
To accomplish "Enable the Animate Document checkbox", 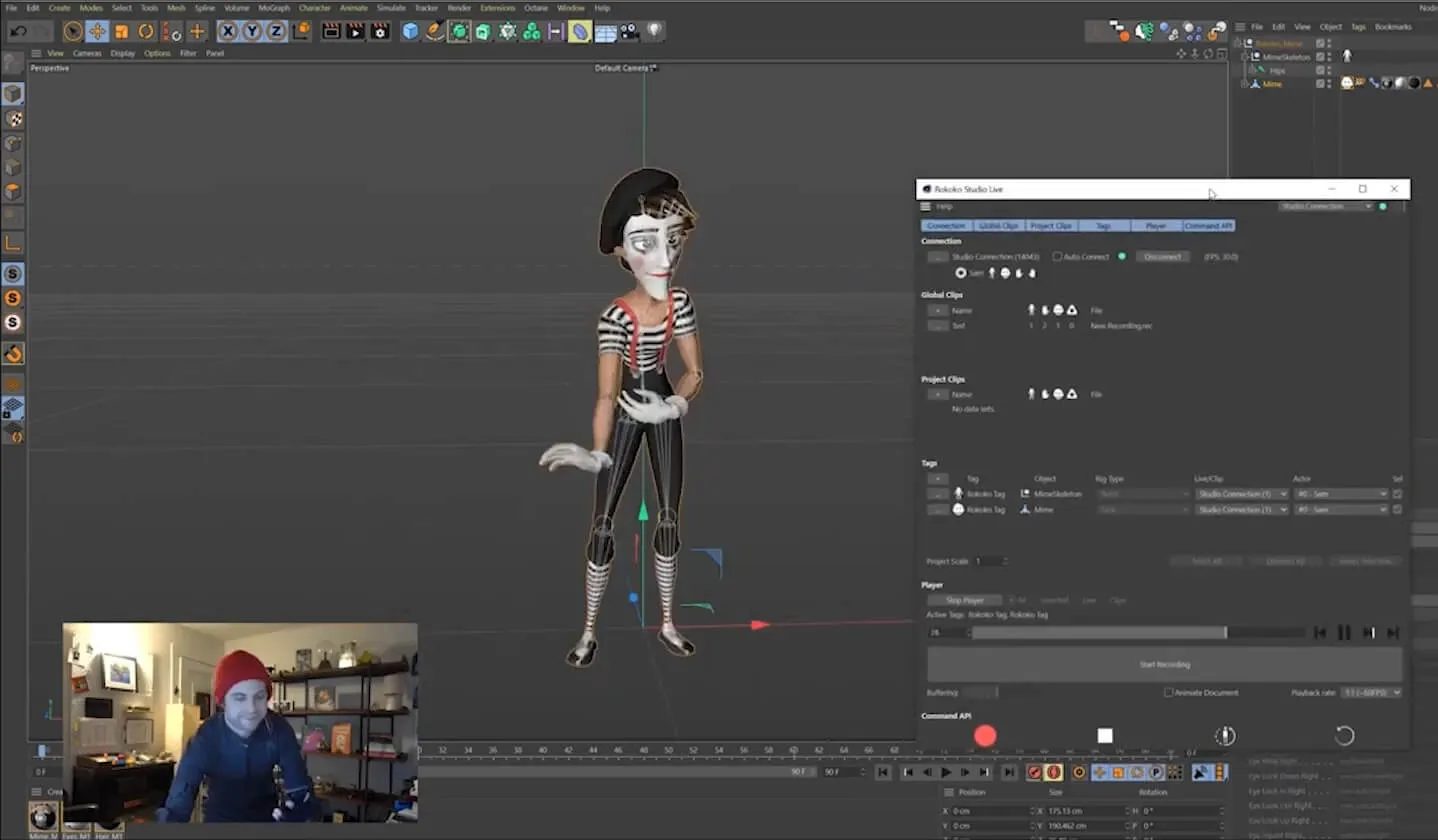I will (x=1168, y=692).
